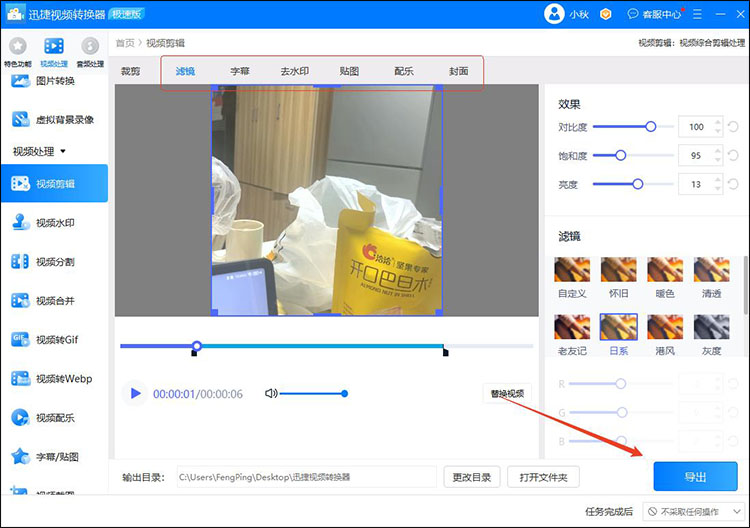Adjust the 对比度 slider handle
Screen dimensions: 750x528
point(651,127)
